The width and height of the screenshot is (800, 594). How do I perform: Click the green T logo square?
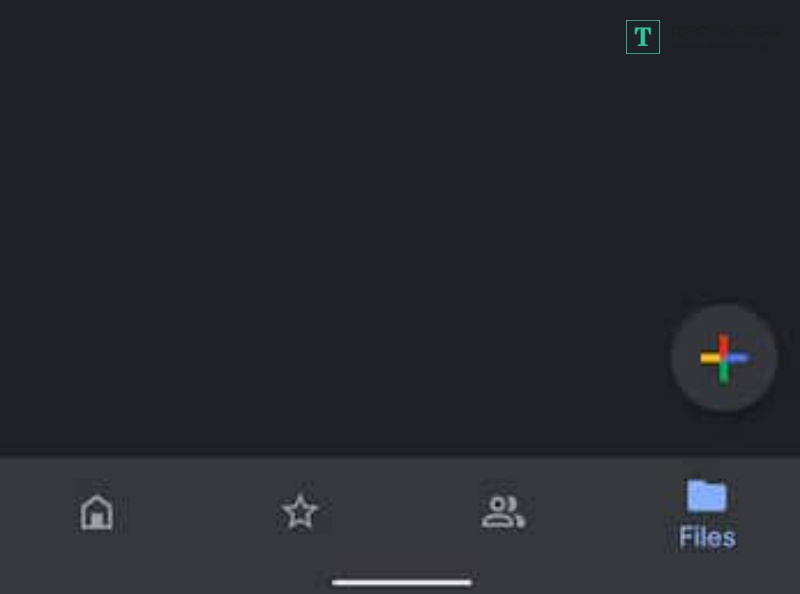[x=643, y=37]
